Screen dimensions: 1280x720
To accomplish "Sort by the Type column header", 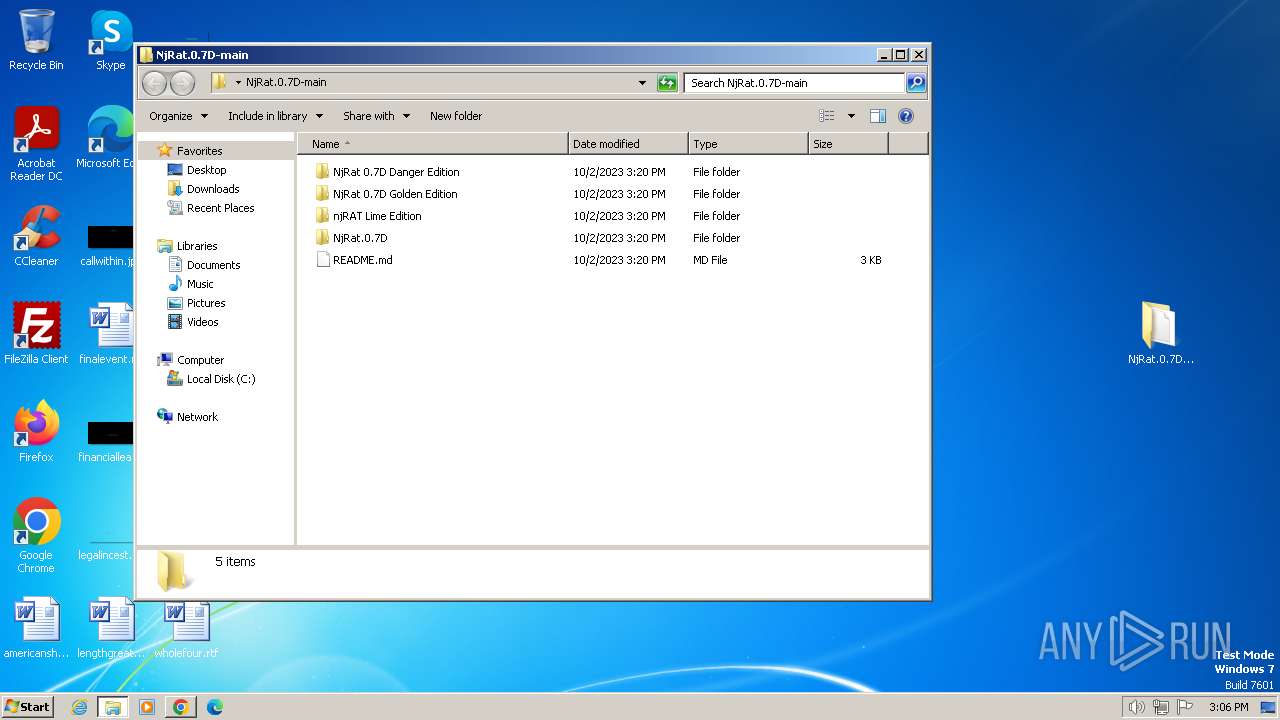I will pos(748,144).
